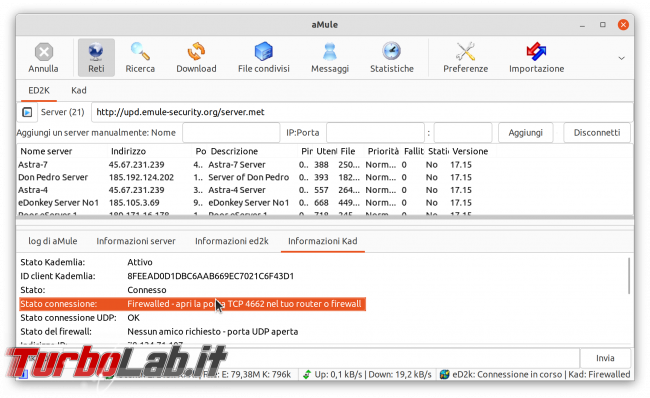This screenshot has width=650, height=398.
Task: Open the Informazioni server tab
Action: tap(136, 241)
